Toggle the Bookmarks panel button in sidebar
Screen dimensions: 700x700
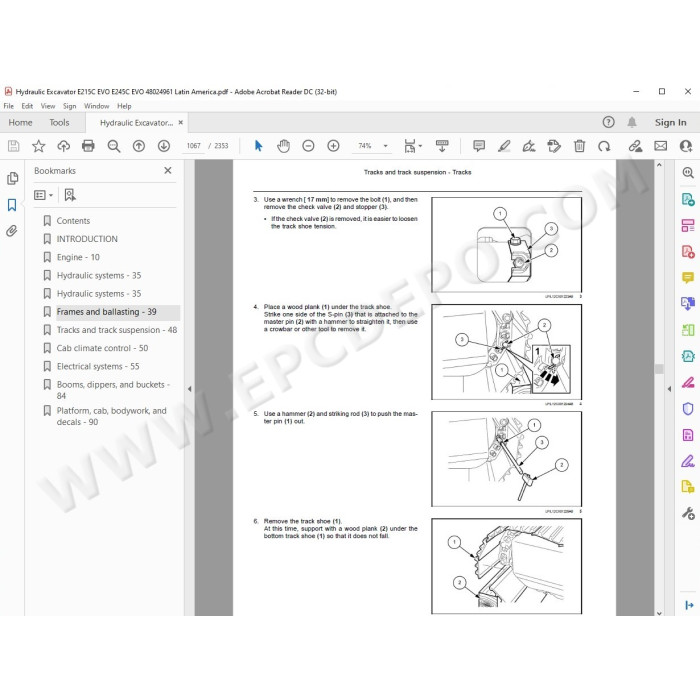(12, 205)
